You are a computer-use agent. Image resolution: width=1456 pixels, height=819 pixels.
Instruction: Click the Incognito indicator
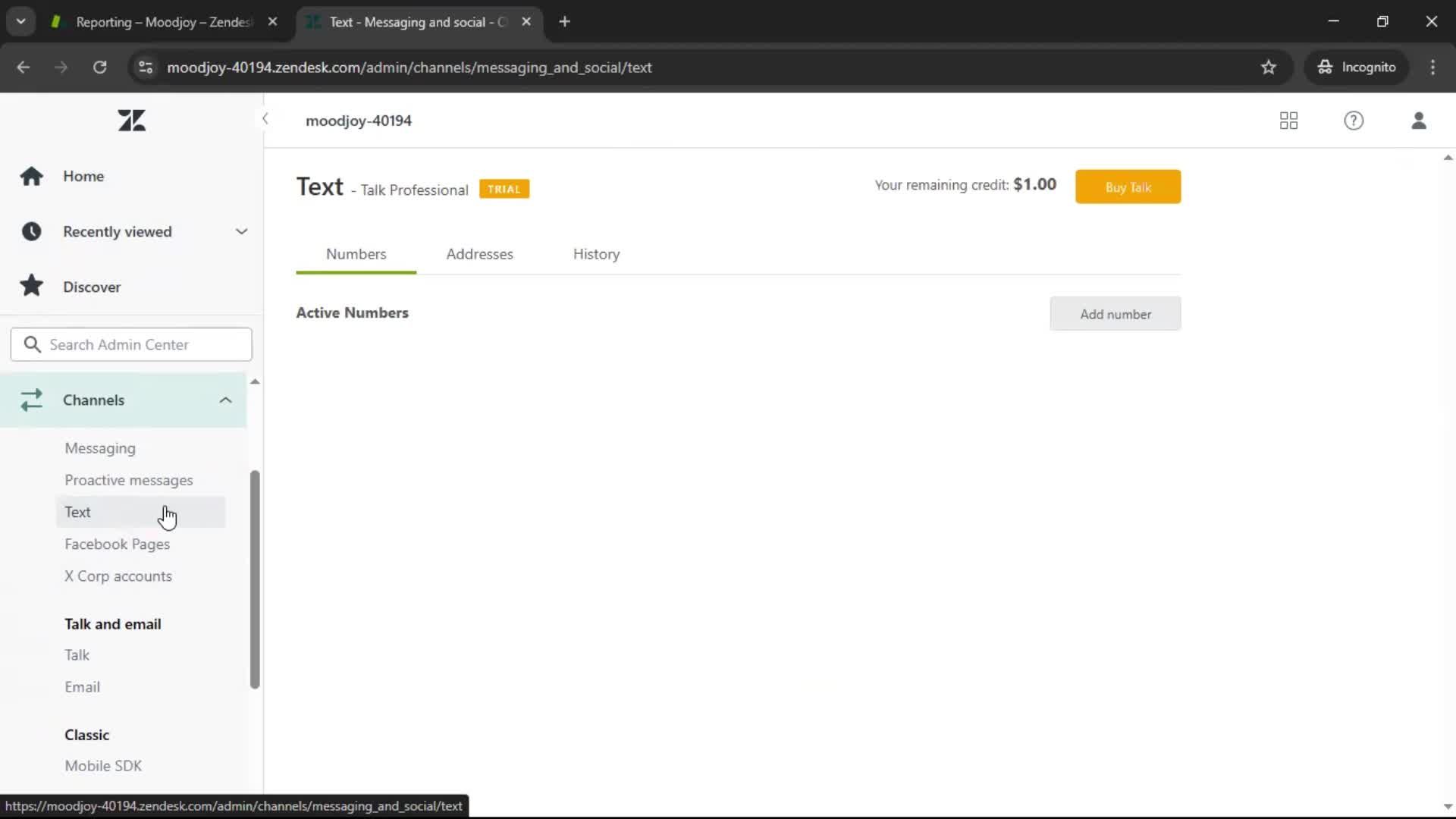tap(1357, 67)
